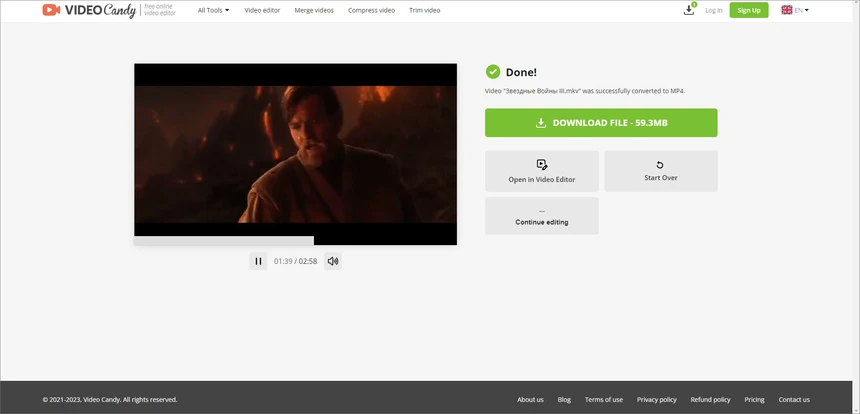Pause the video playback

[258, 261]
